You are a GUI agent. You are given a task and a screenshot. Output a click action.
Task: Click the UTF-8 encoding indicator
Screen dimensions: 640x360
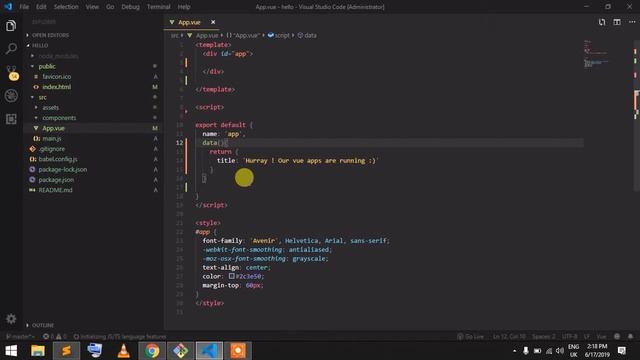pos(569,337)
